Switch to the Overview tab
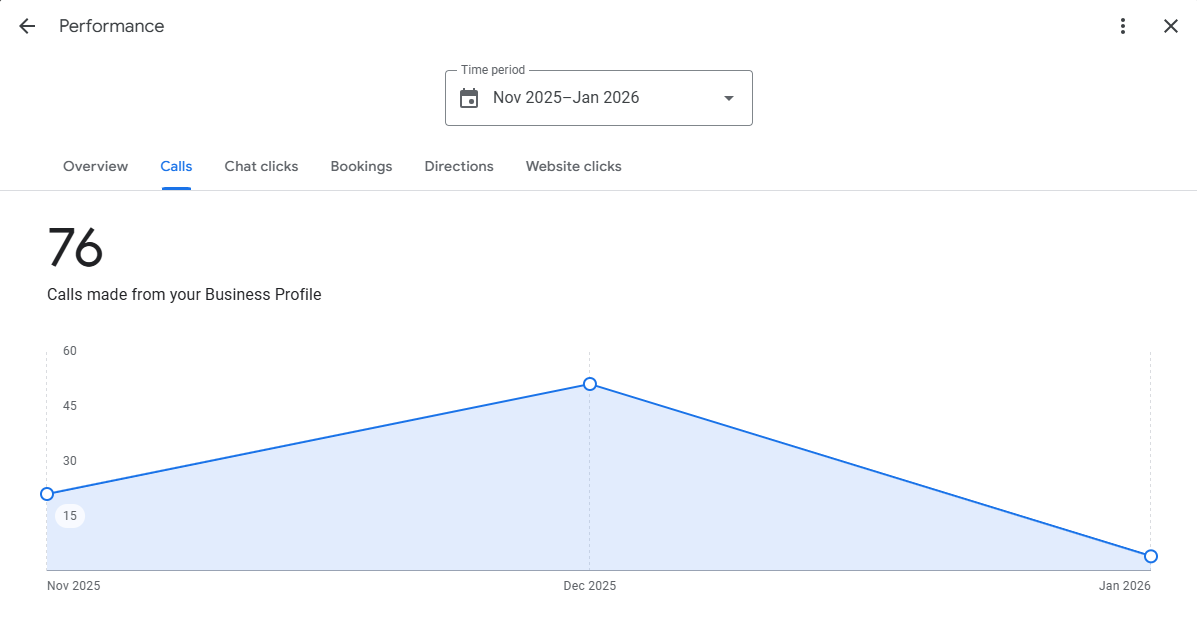Image resolution: width=1197 pixels, height=641 pixels. [x=95, y=166]
